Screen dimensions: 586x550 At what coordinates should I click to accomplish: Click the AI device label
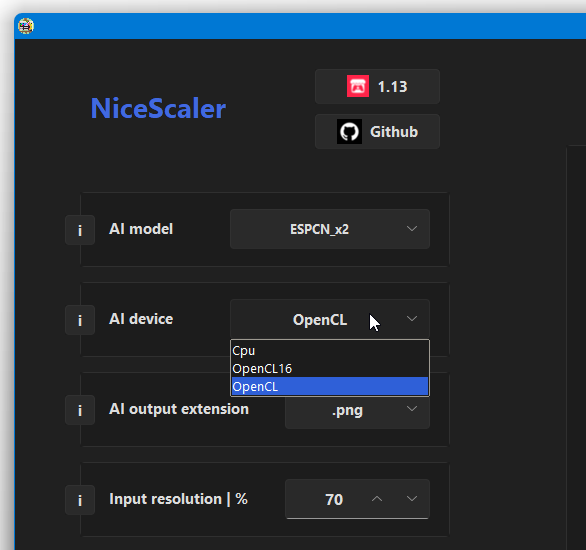pyautogui.click(x=141, y=319)
